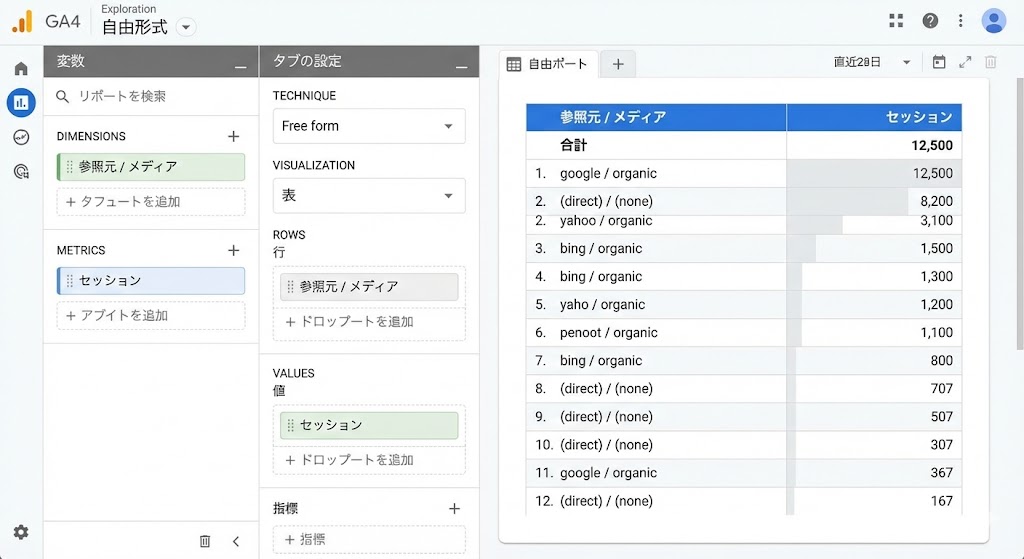Image resolution: width=1024 pixels, height=559 pixels.
Task: Select the 自由ポート tab
Action: coord(549,64)
